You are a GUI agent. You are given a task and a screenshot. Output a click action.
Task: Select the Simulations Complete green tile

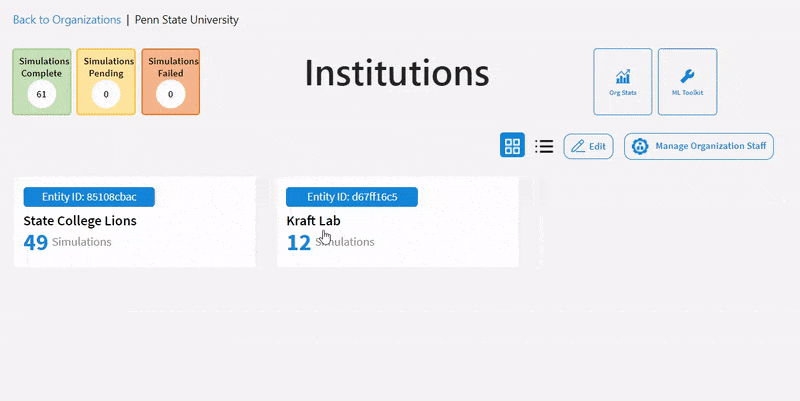[42, 82]
